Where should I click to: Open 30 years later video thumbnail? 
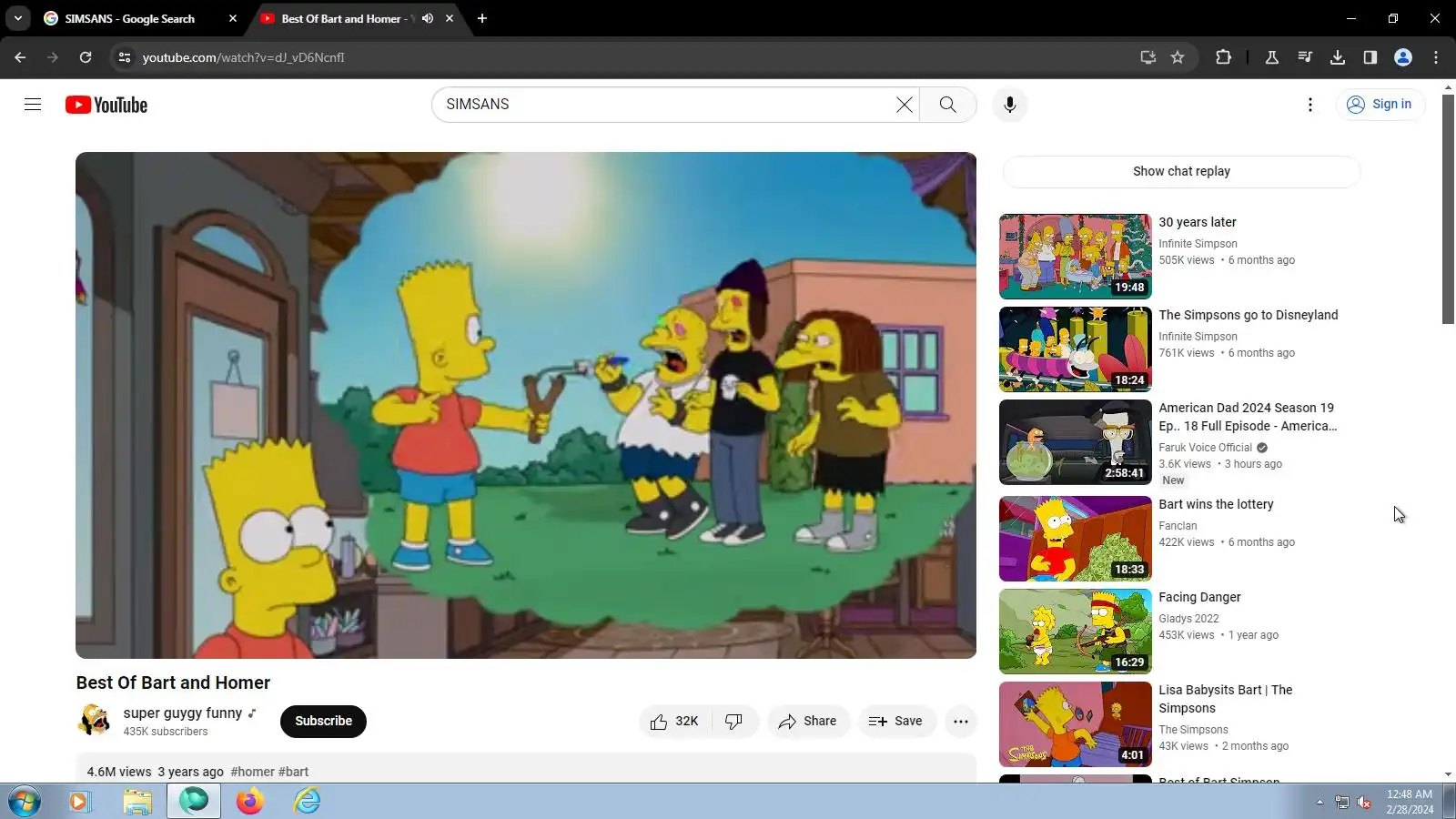(x=1076, y=257)
